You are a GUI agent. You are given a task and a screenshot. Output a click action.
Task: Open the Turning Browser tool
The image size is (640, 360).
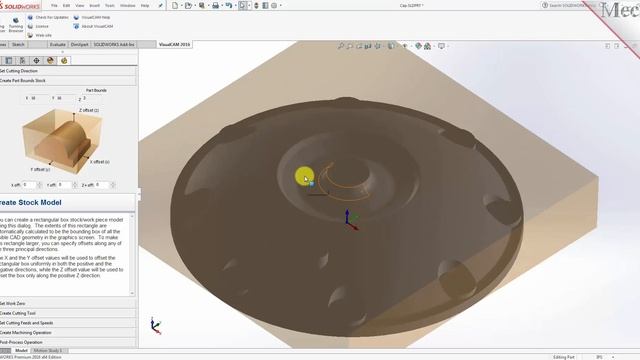(16, 24)
